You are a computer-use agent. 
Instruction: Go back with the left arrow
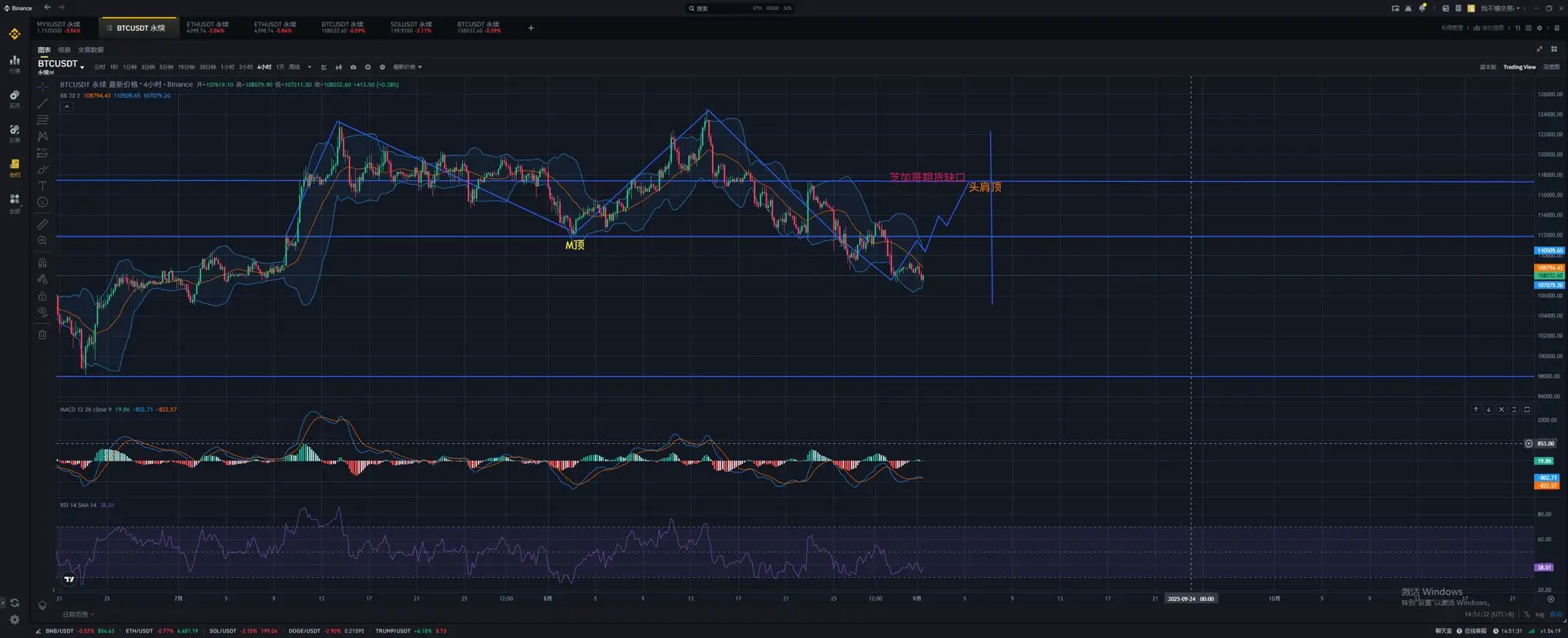(48, 8)
